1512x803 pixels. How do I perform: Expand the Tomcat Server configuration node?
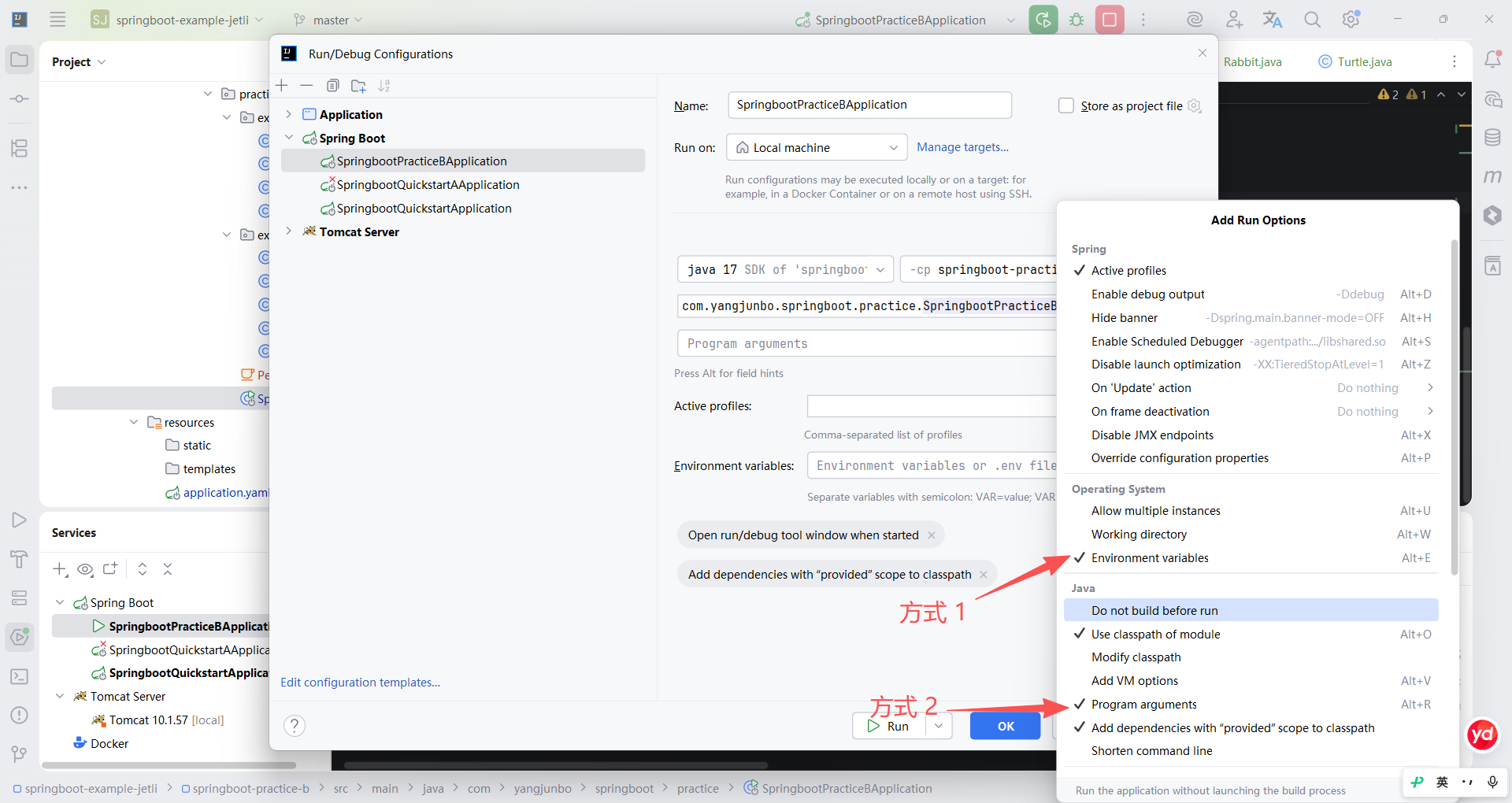coord(289,231)
